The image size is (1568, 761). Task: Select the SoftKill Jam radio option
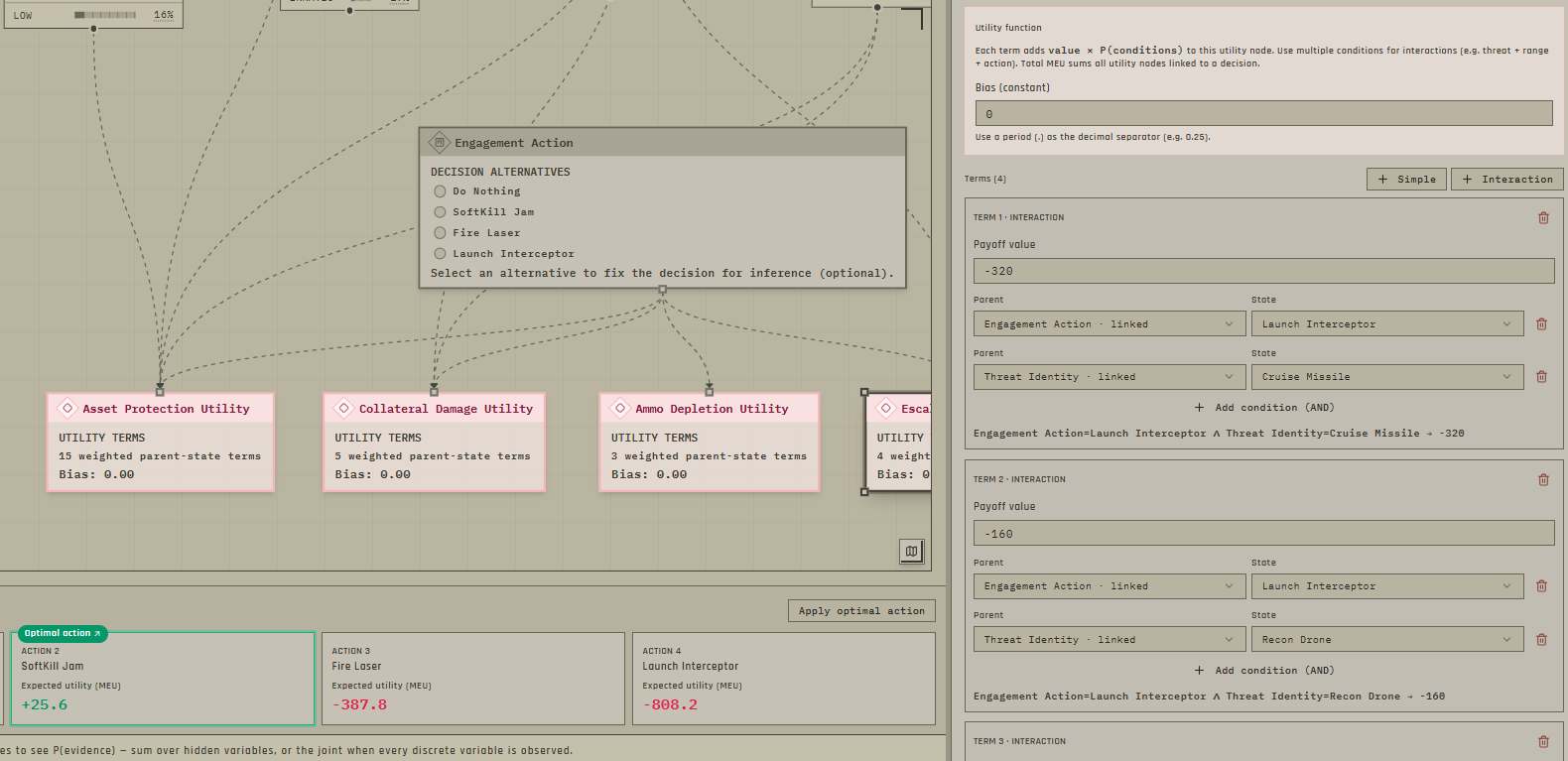[x=440, y=212]
